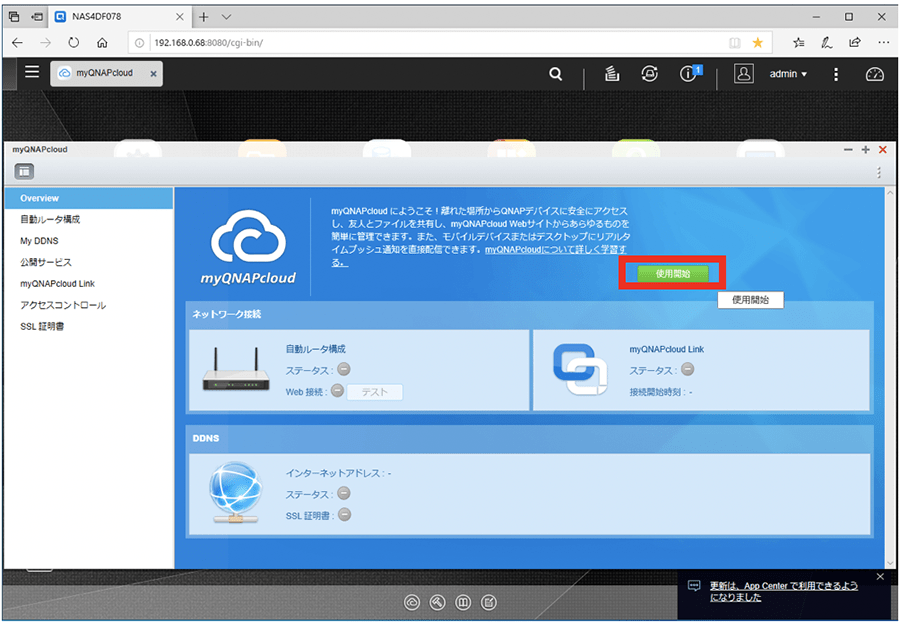Open the browser favorites hub icon
900x622 pixels.
click(x=798, y=43)
